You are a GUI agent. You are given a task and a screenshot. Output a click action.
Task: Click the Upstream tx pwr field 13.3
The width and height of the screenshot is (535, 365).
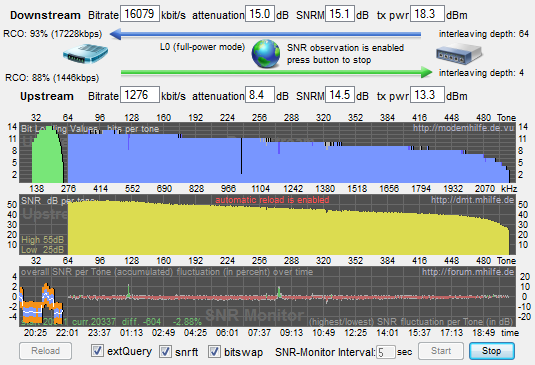pos(427,94)
